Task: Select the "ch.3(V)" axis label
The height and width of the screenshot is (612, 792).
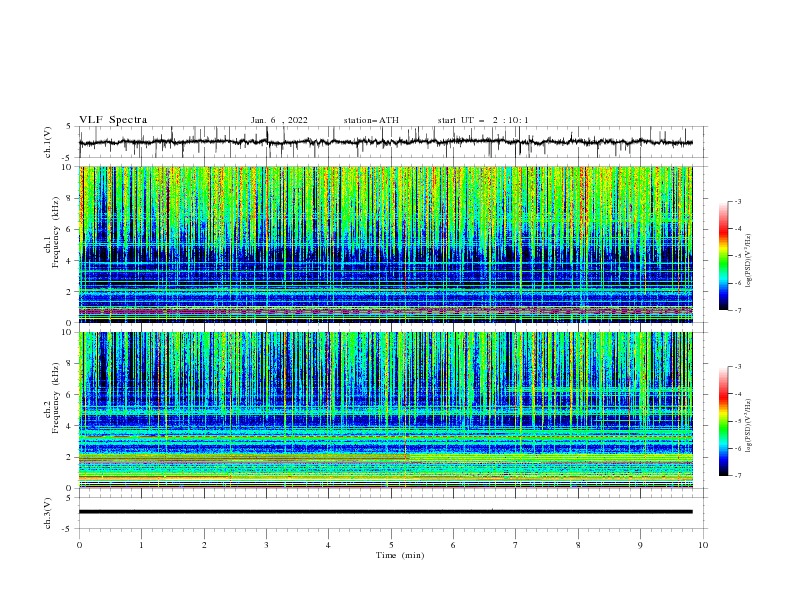Action: [x=48, y=513]
